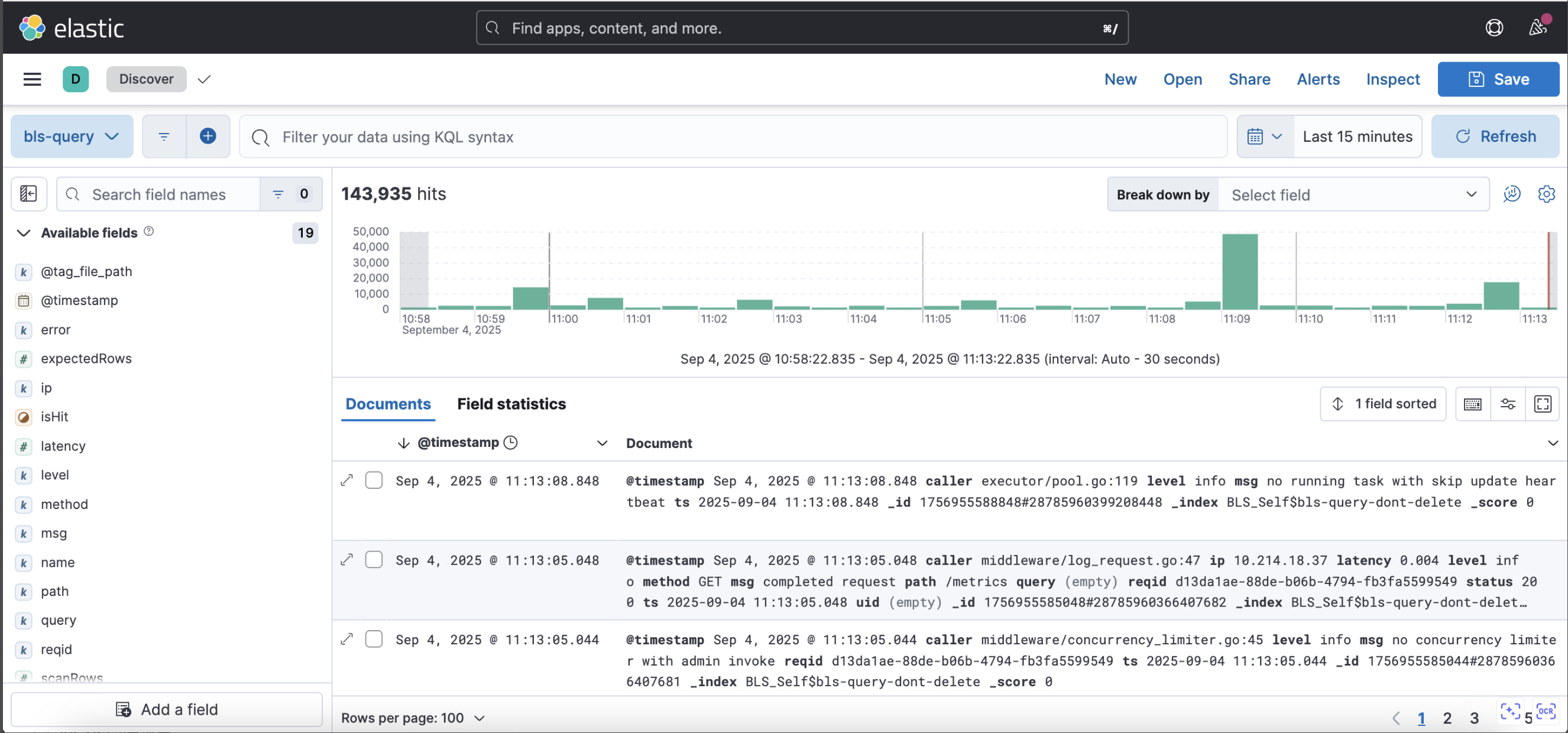Open the 1 field sorted menu
The image size is (1568, 733).
1383,404
